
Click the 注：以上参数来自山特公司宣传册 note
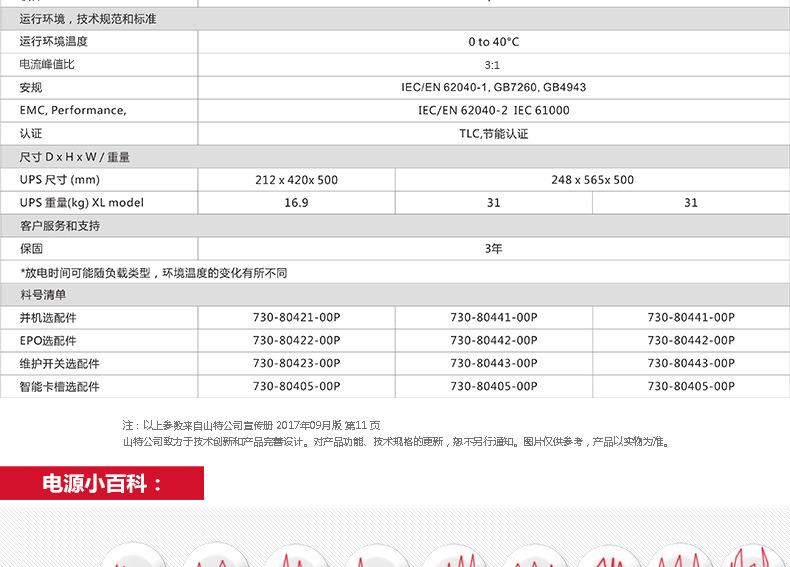251,425
